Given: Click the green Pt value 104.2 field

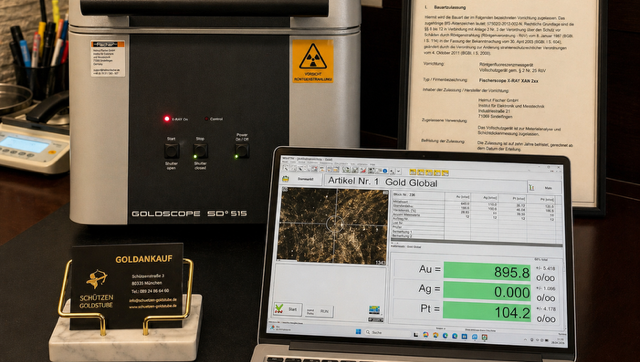Looking at the screenshot, I should click(487, 312).
